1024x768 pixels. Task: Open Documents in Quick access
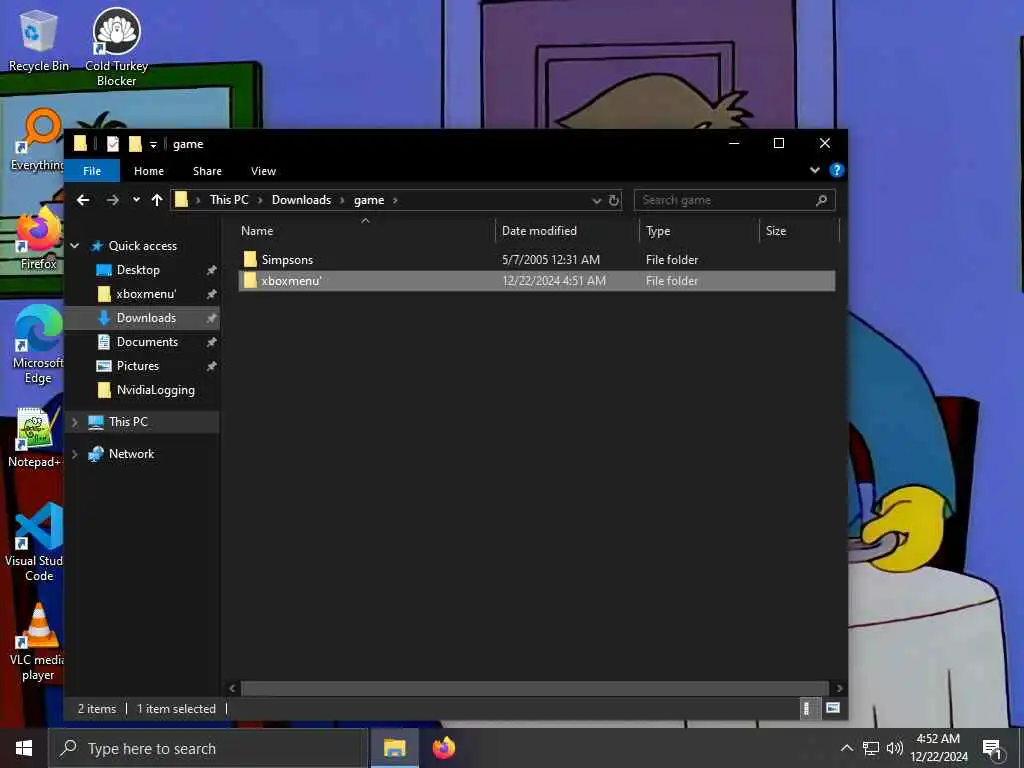click(147, 342)
